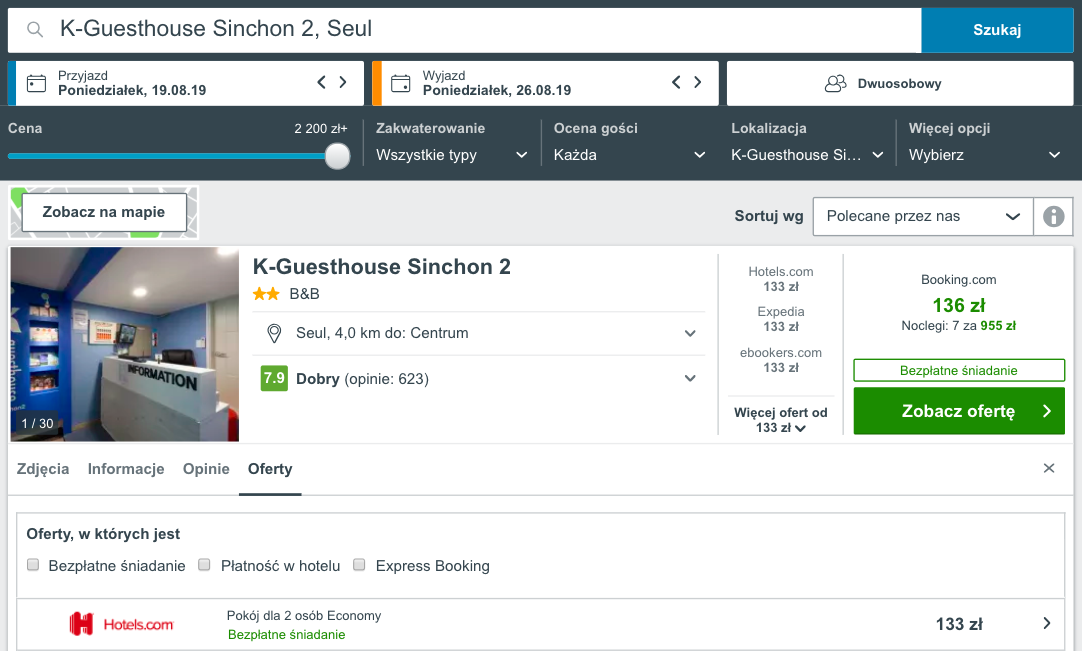Click the sorting info icon

click(x=1053, y=216)
